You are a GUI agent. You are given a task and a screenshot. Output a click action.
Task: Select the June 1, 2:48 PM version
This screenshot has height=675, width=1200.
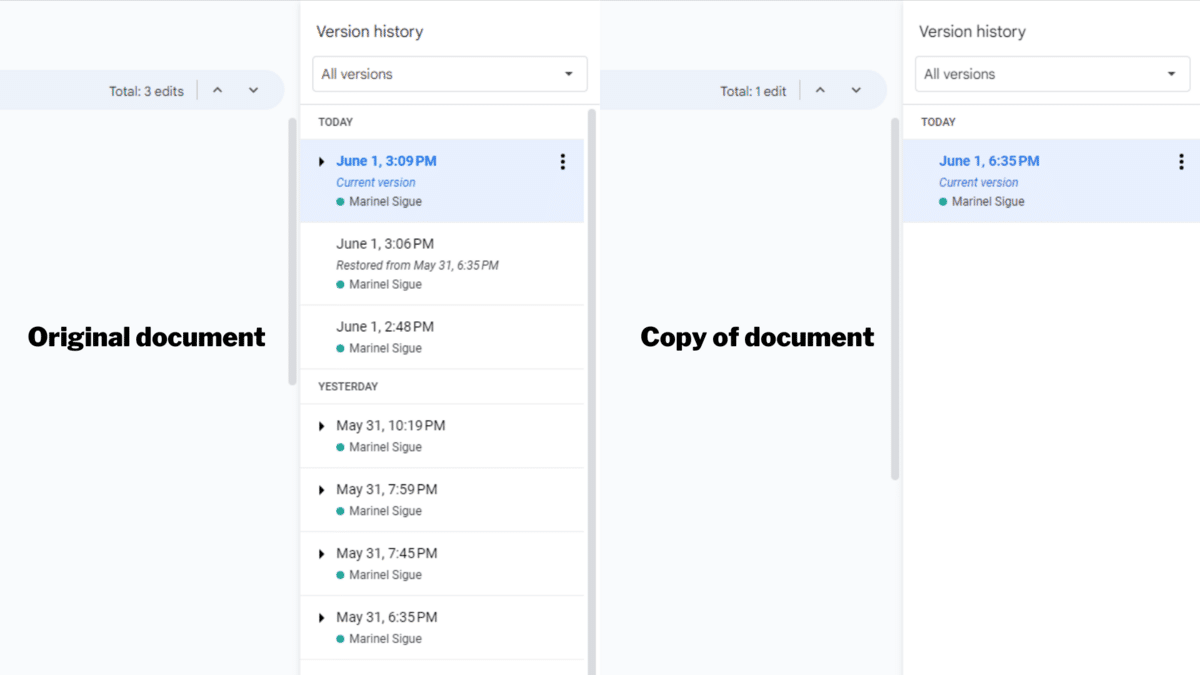tap(442, 337)
